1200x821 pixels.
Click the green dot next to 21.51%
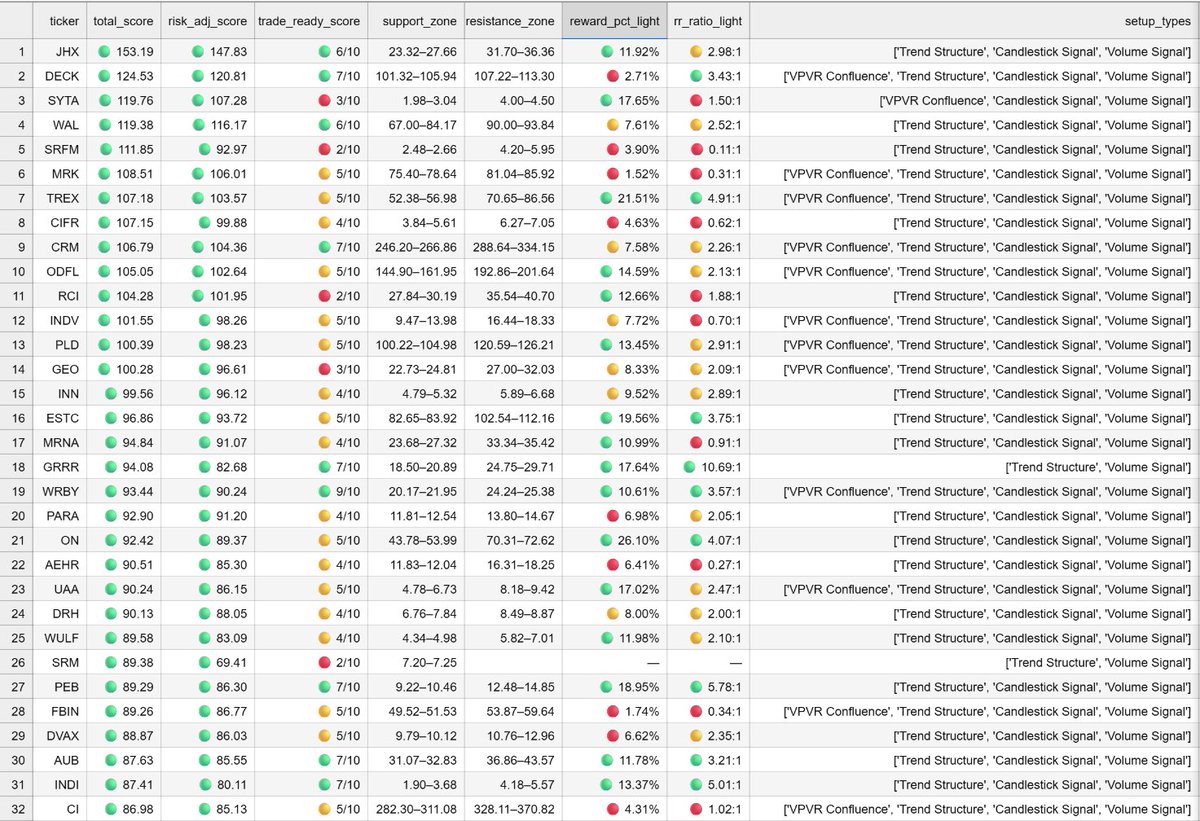(607, 198)
